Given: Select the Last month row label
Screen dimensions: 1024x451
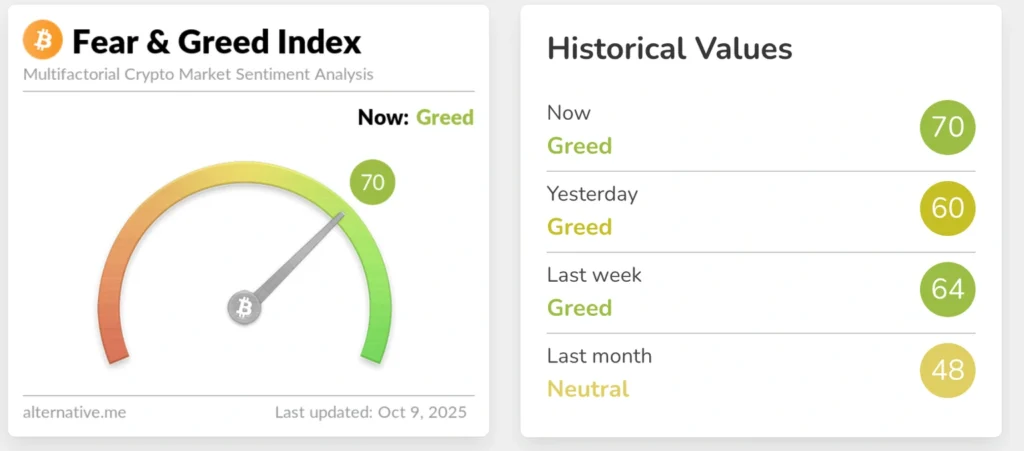Looking at the screenshot, I should [599, 356].
